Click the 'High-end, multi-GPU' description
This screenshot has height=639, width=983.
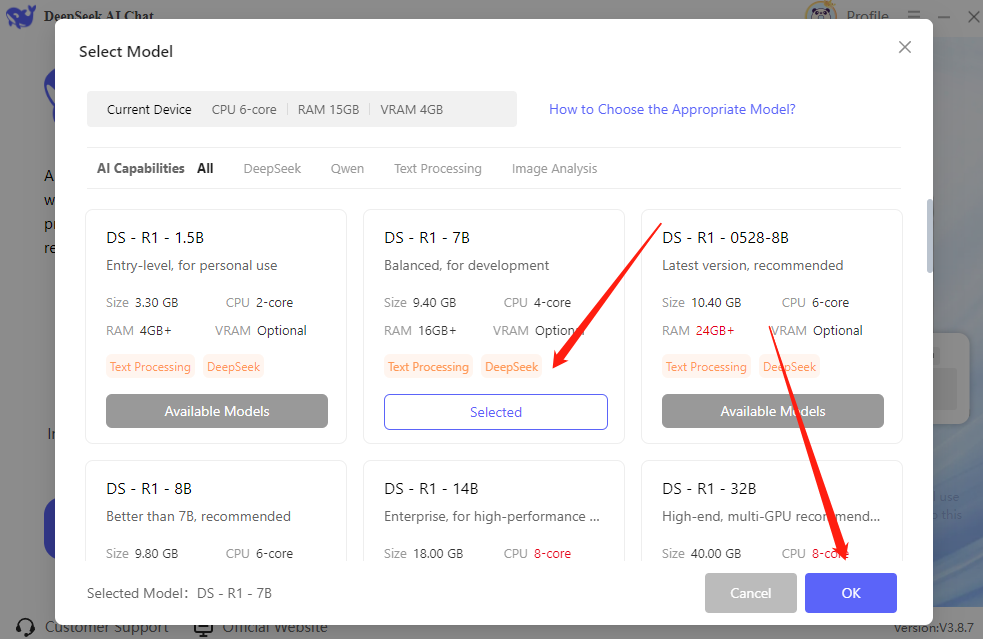[771, 516]
